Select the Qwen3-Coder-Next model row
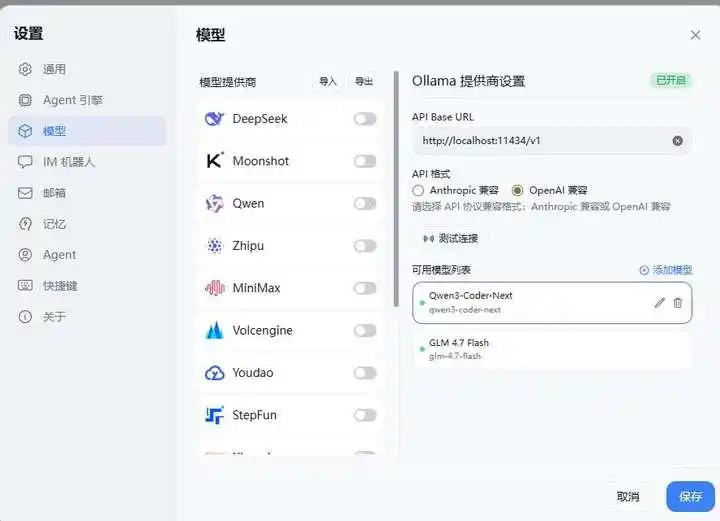The width and height of the screenshot is (720, 521). (552, 303)
